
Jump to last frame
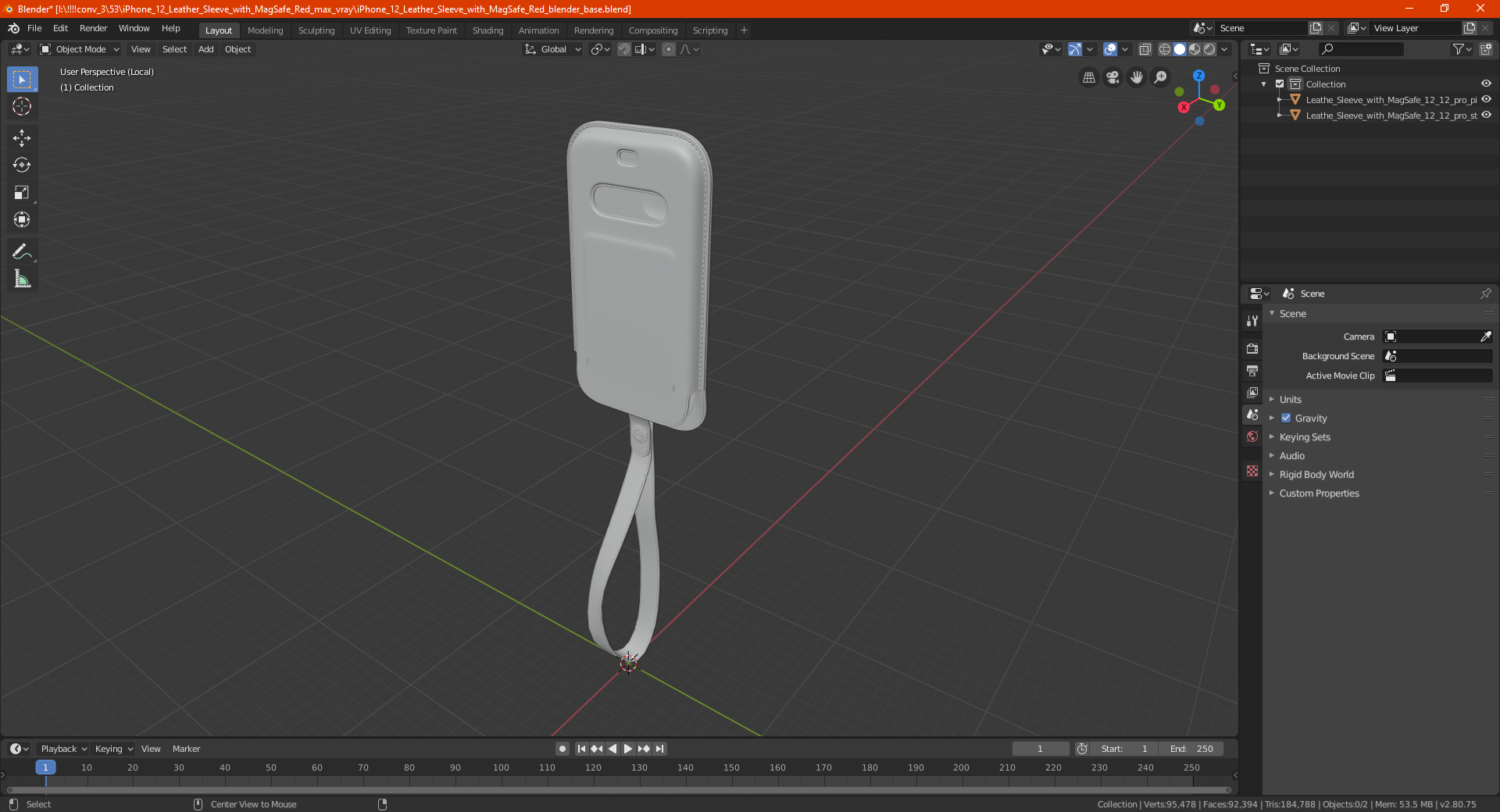(659, 749)
